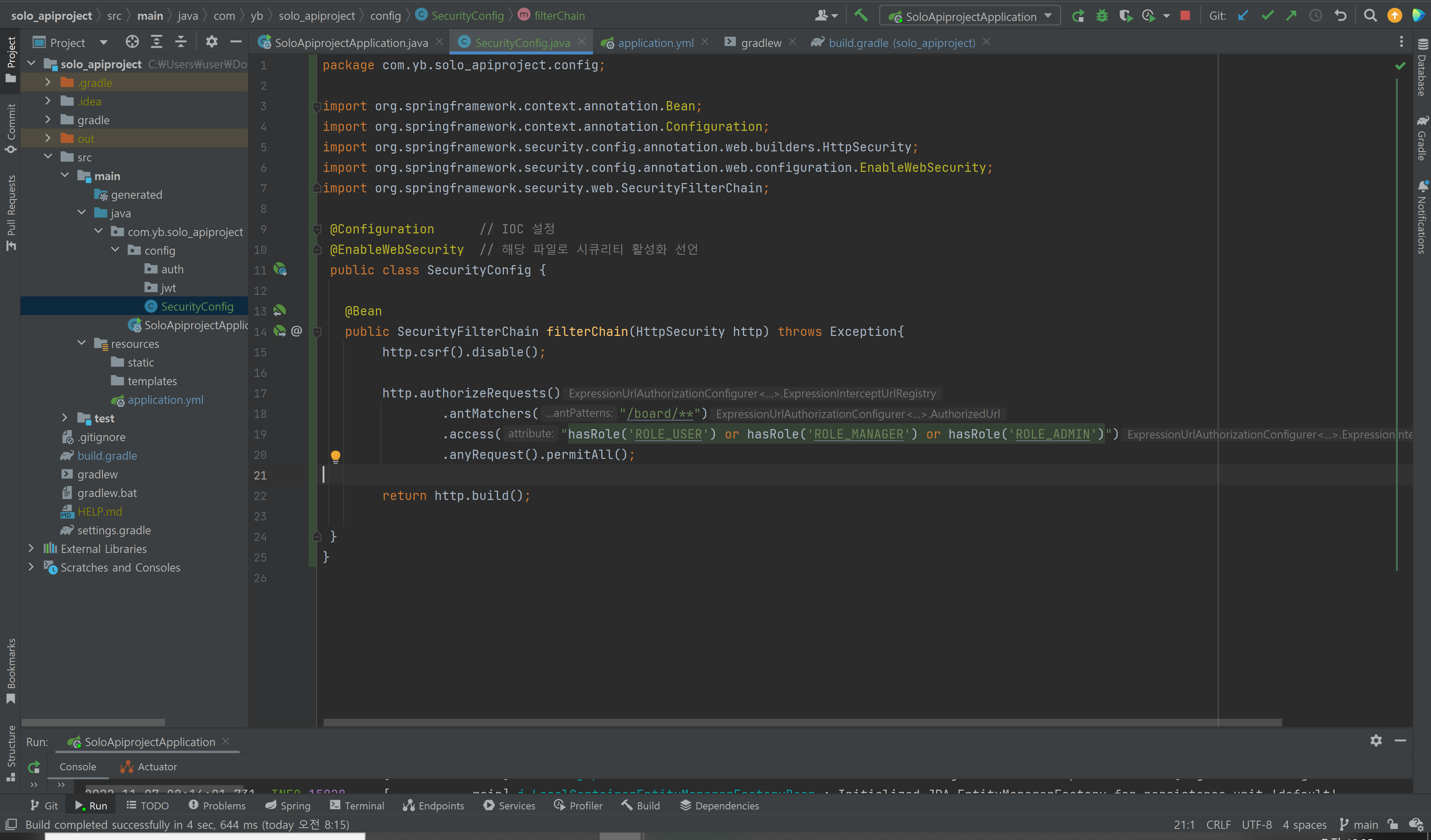Image resolution: width=1431 pixels, height=840 pixels.
Task: Toggle the Database tool window
Action: [1422, 68]
